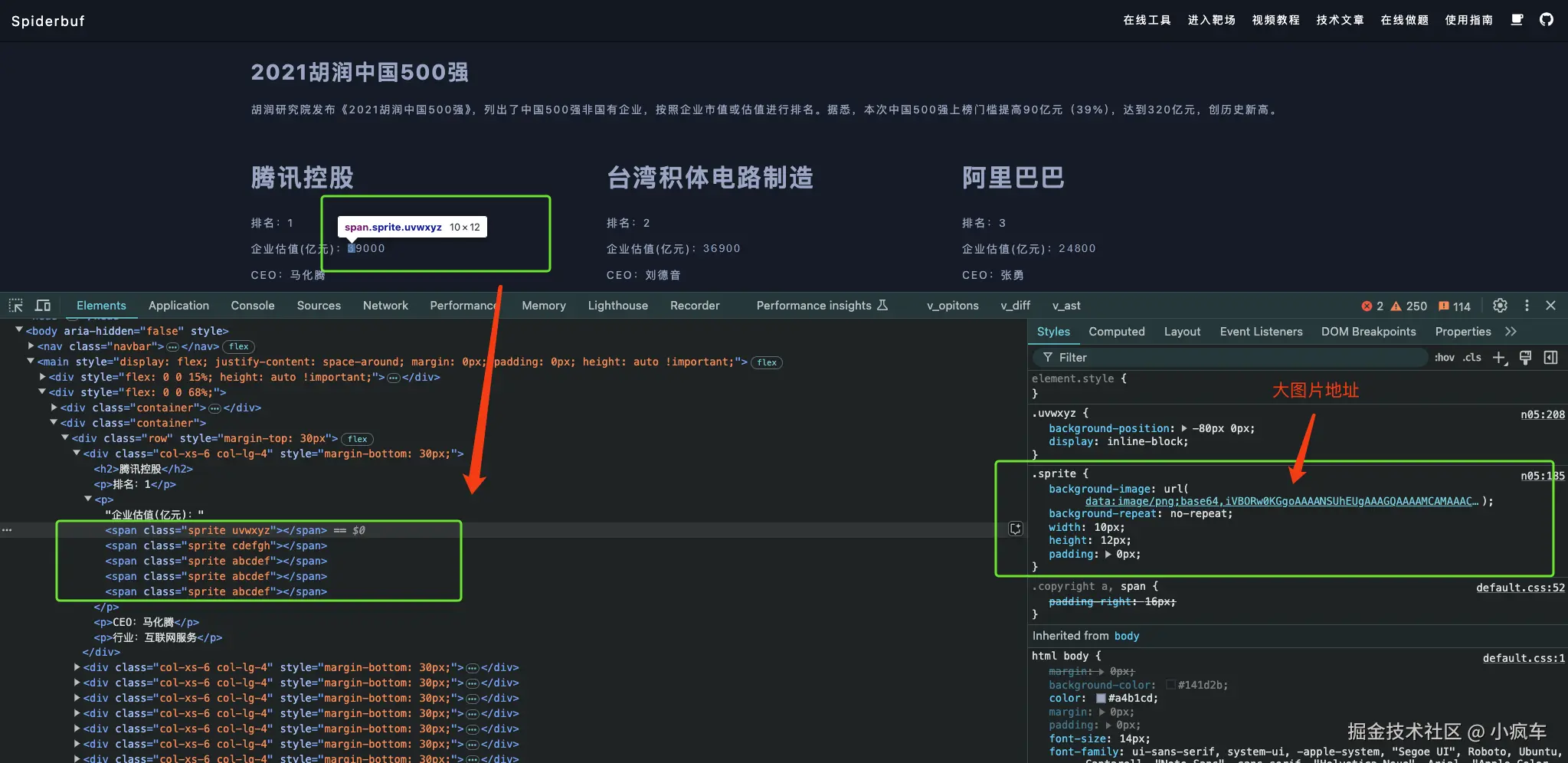Open the Sources tab
Image resolution: width=1568 pixels, height=763 pixels.
pyautogui.click(x=319, y=306)
